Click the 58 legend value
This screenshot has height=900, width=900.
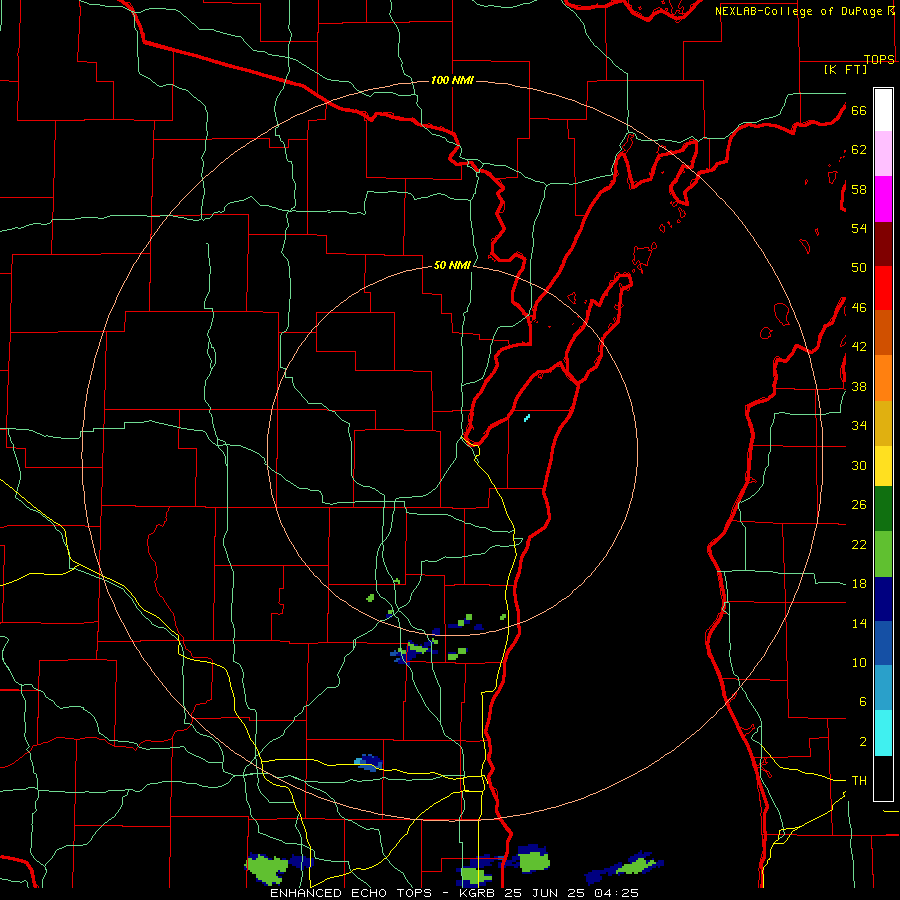pyautogui.click(x=859, y=189)
